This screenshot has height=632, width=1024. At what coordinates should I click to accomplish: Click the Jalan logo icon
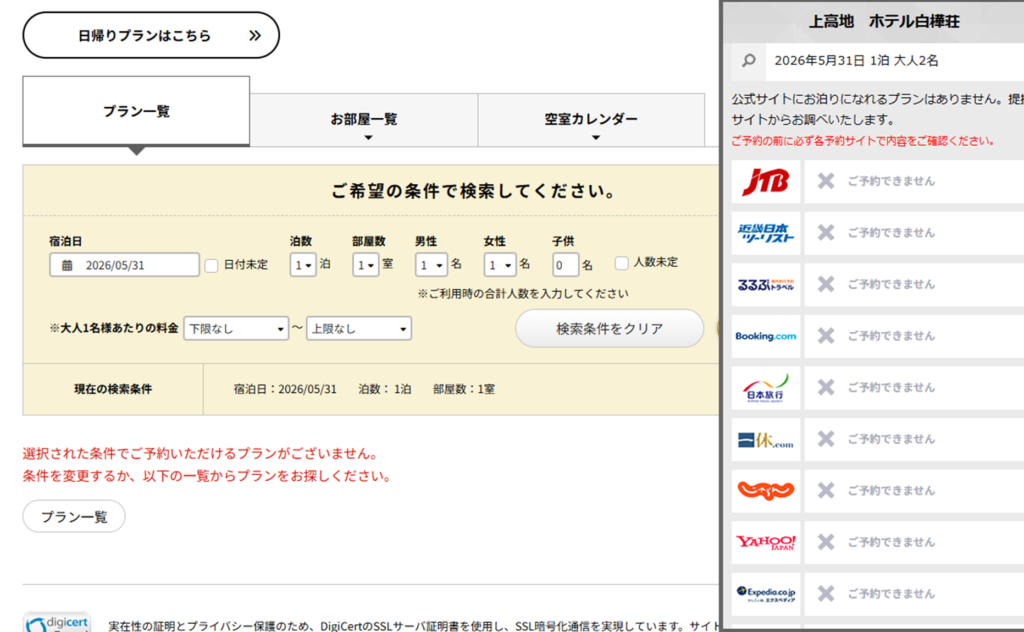(765, 491)
